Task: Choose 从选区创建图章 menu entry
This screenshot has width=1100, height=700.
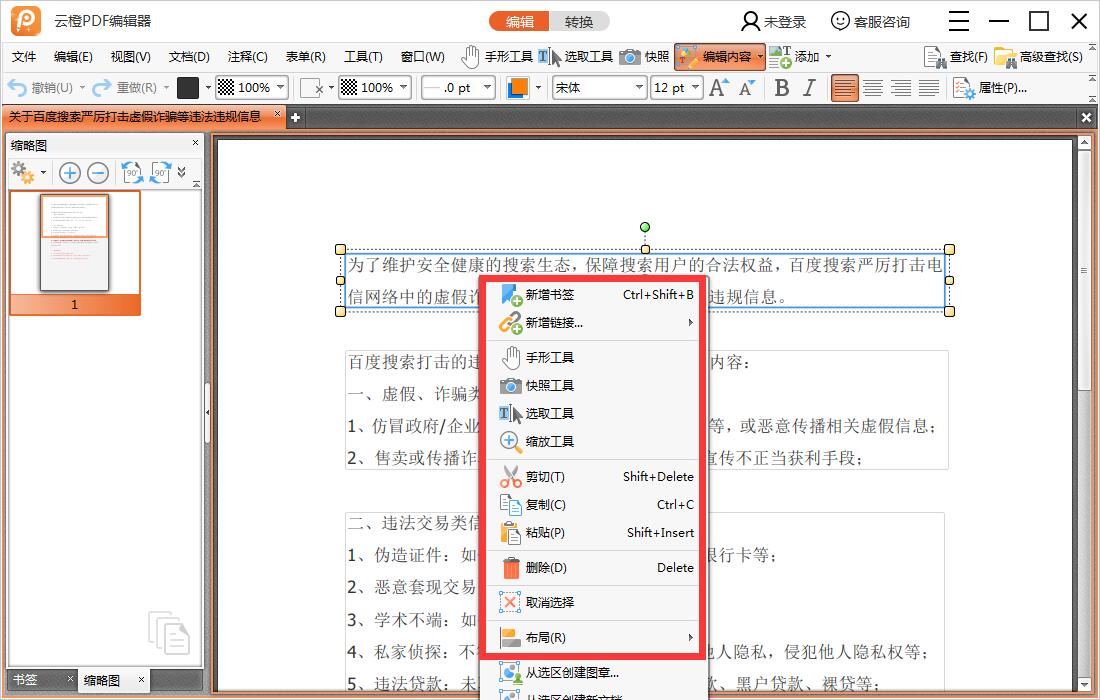Action: pos(593,673)
